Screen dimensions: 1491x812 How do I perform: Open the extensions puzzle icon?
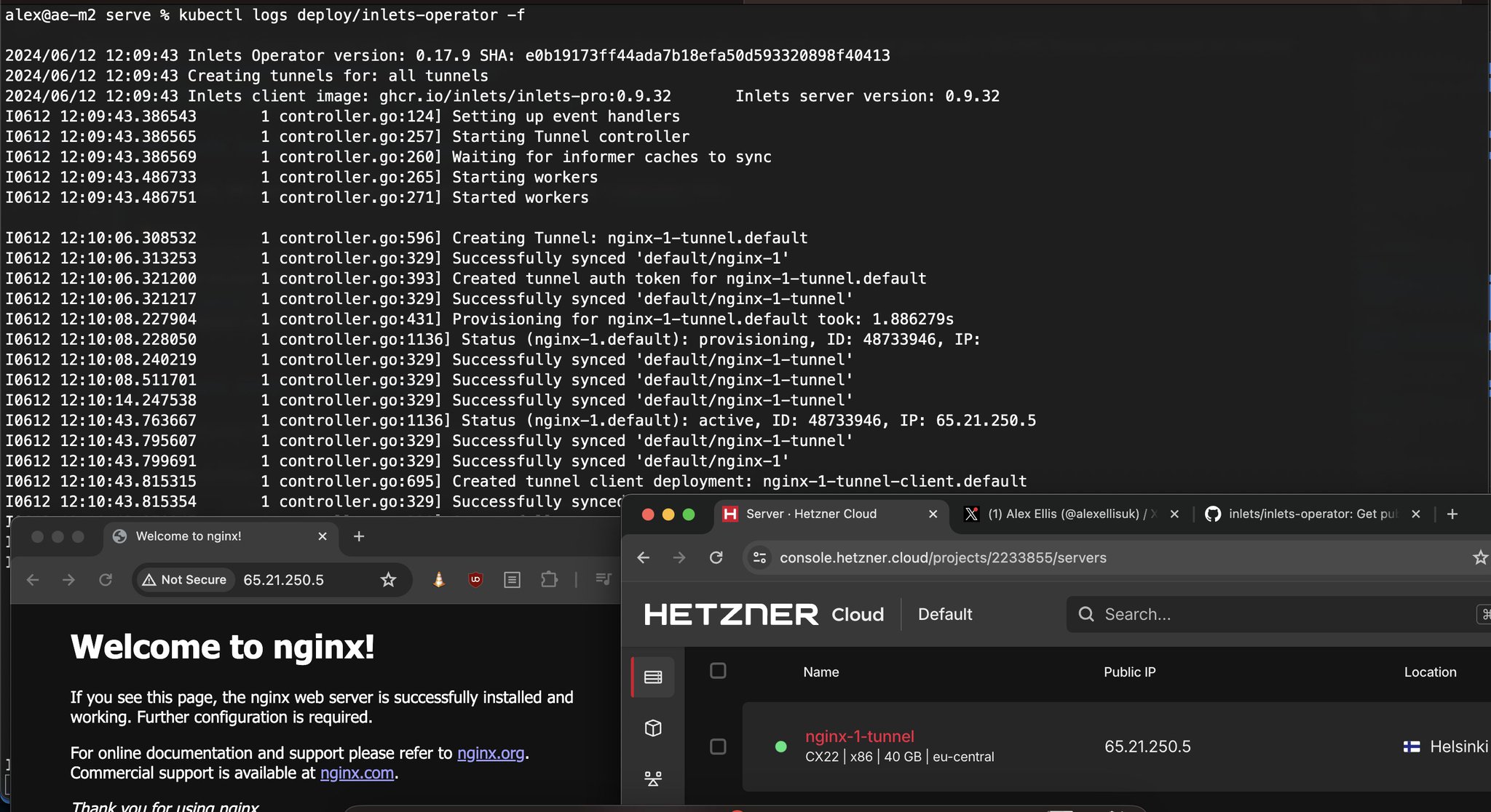point(549,580)
